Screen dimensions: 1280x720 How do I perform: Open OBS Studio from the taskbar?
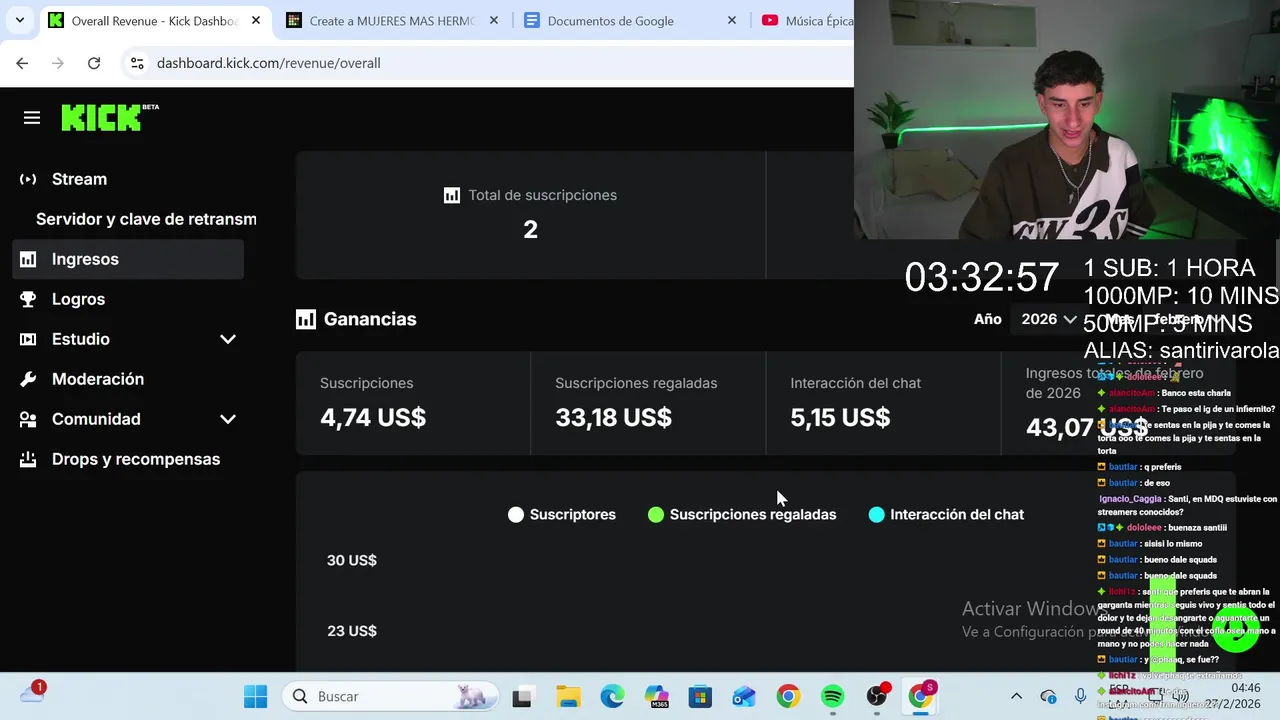click(x=877, y=696)
